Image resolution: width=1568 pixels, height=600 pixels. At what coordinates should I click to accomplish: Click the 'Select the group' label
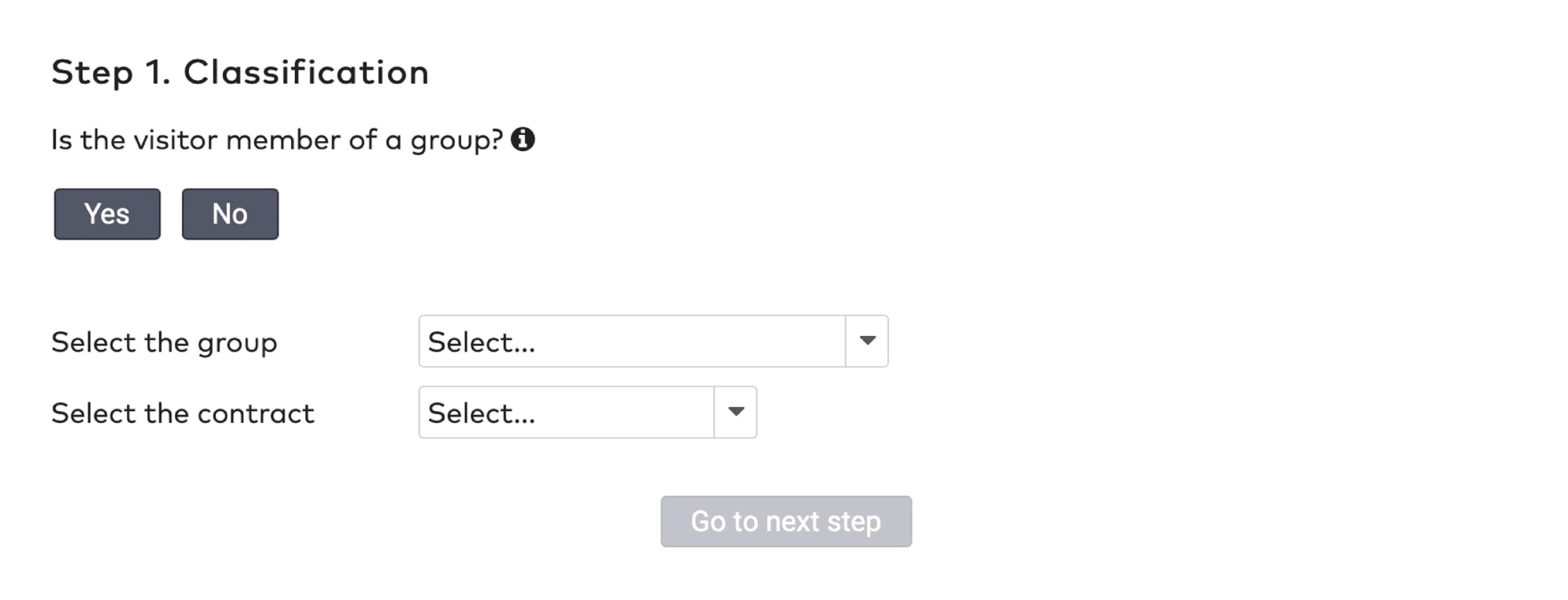click(164, 342)
